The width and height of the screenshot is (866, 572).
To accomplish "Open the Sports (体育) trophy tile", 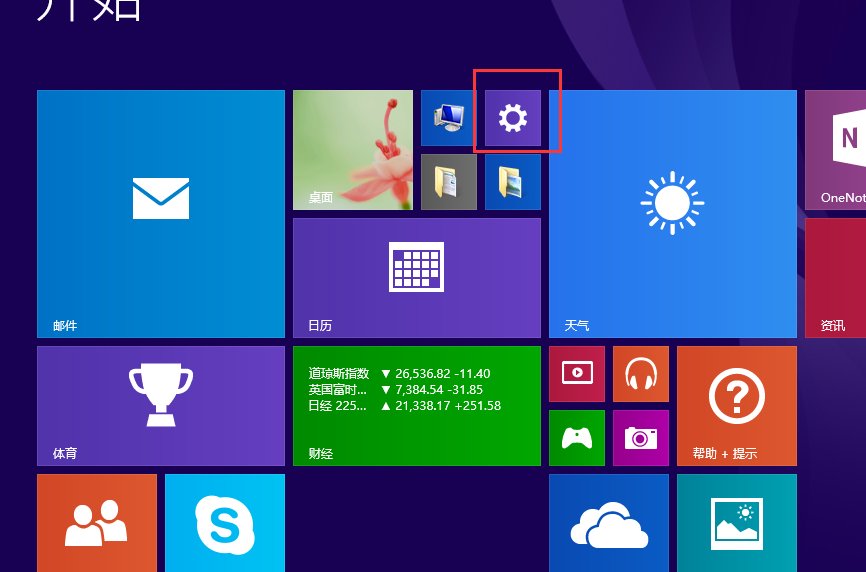I will (160, 406).
